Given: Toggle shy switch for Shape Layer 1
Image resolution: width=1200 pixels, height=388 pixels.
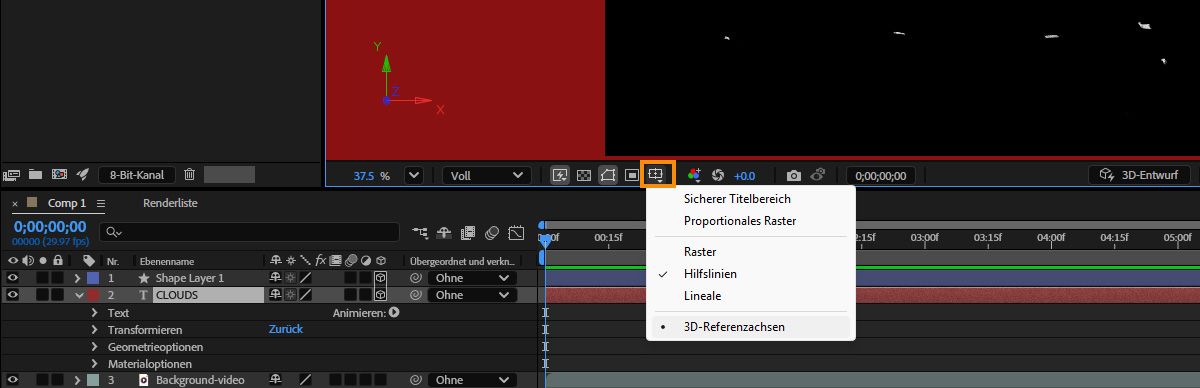Looking at the screenshot, I should [x=275, y=278].
